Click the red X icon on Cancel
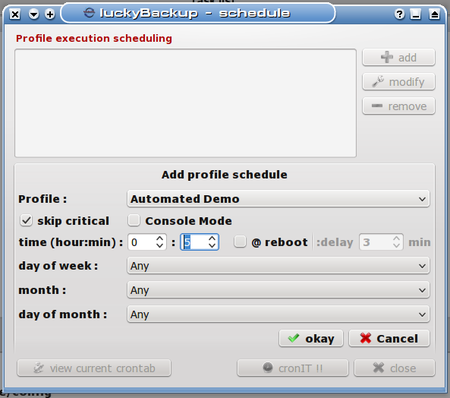The width and height of the screenshot is (450, 398). point(366,338)
